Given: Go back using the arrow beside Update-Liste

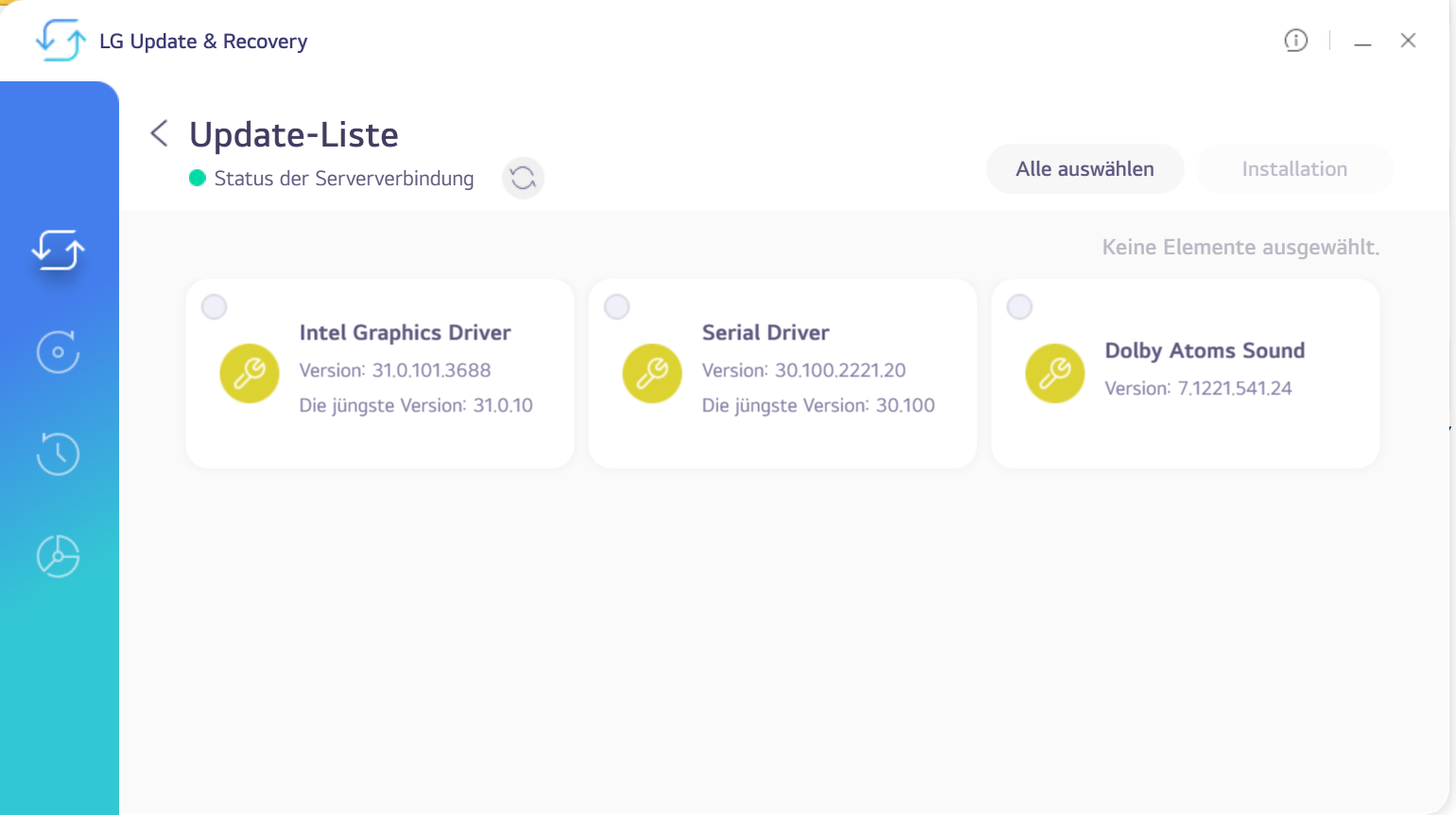Looking at the screenshot, I should [159, 133].
